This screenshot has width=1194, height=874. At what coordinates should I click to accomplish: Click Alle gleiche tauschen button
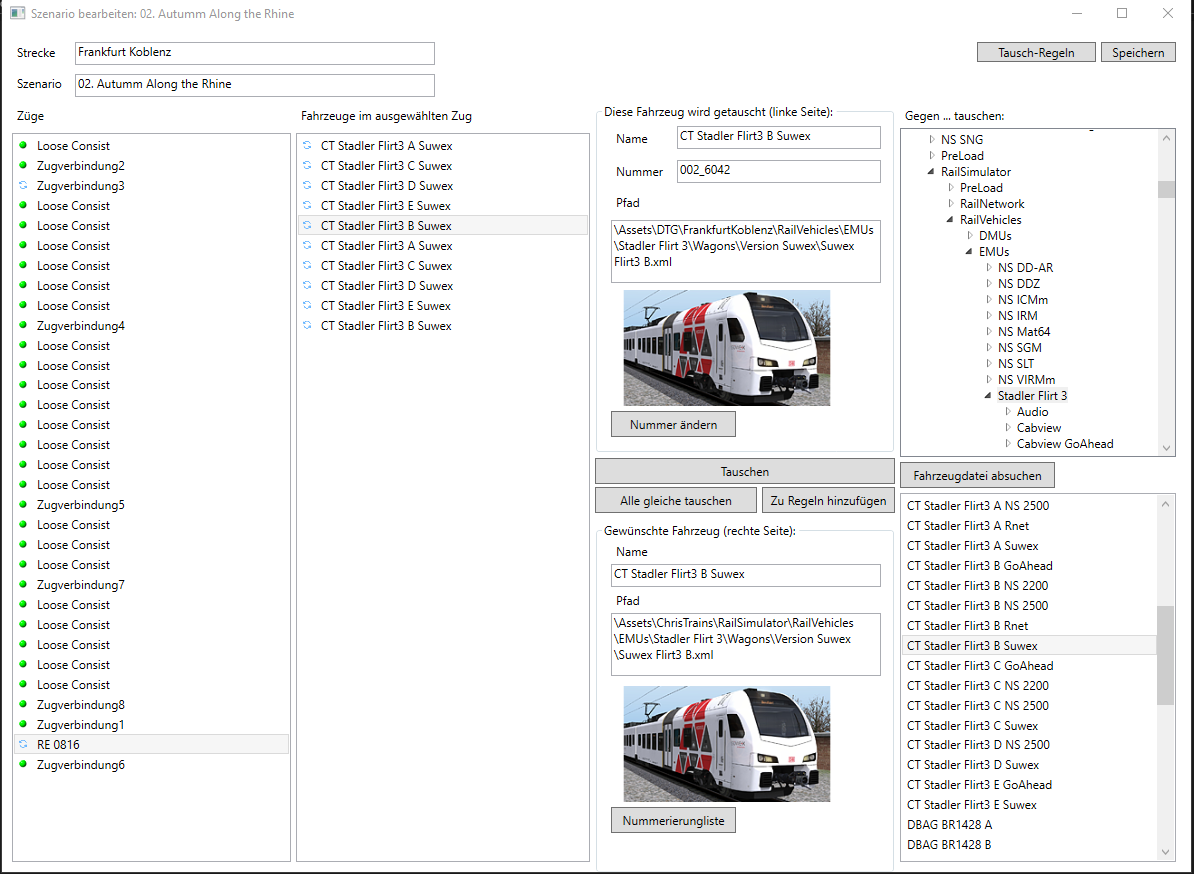(x=675, y=501)
